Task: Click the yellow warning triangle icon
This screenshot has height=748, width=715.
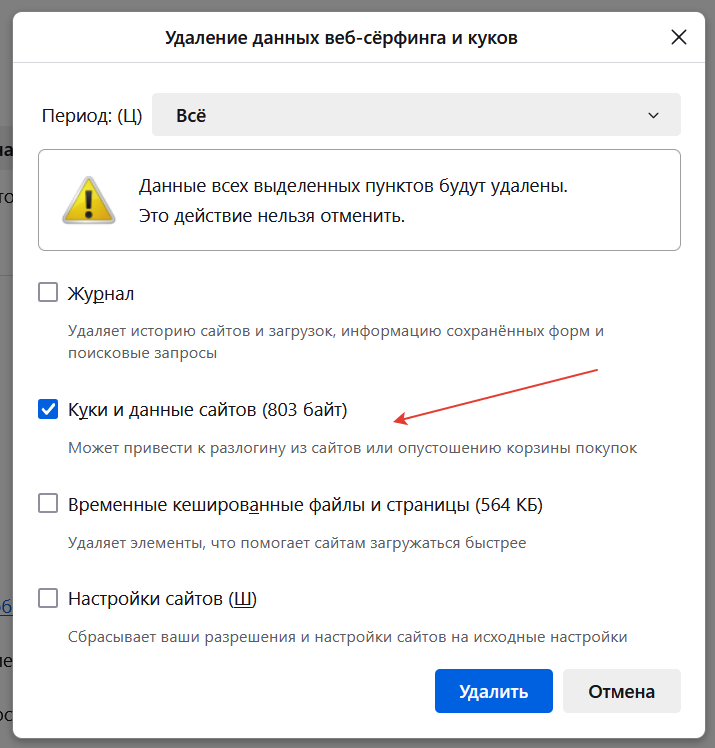Action: pos(89,200)
